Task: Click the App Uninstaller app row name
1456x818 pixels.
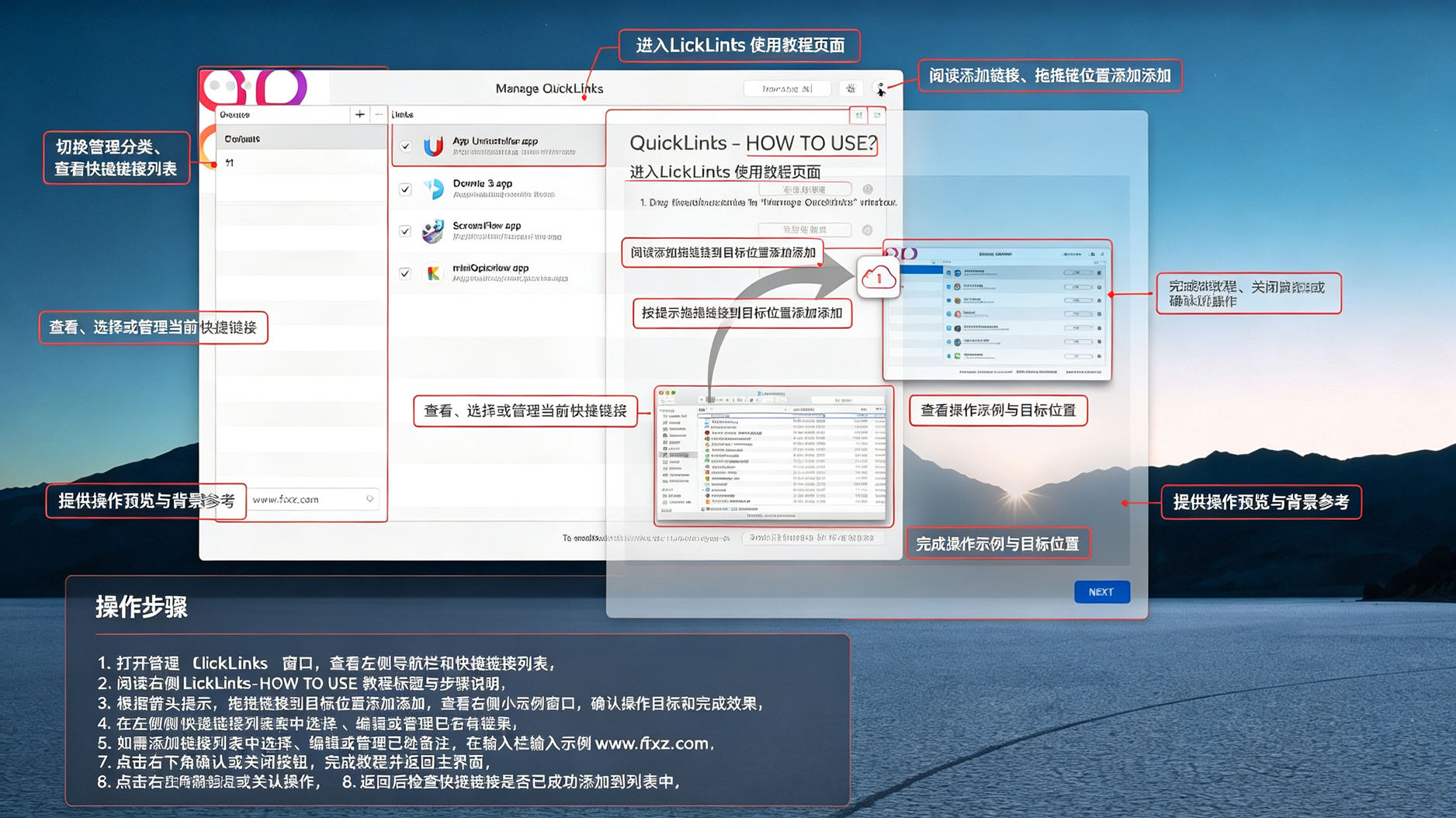Action: [x=495, y=141]
